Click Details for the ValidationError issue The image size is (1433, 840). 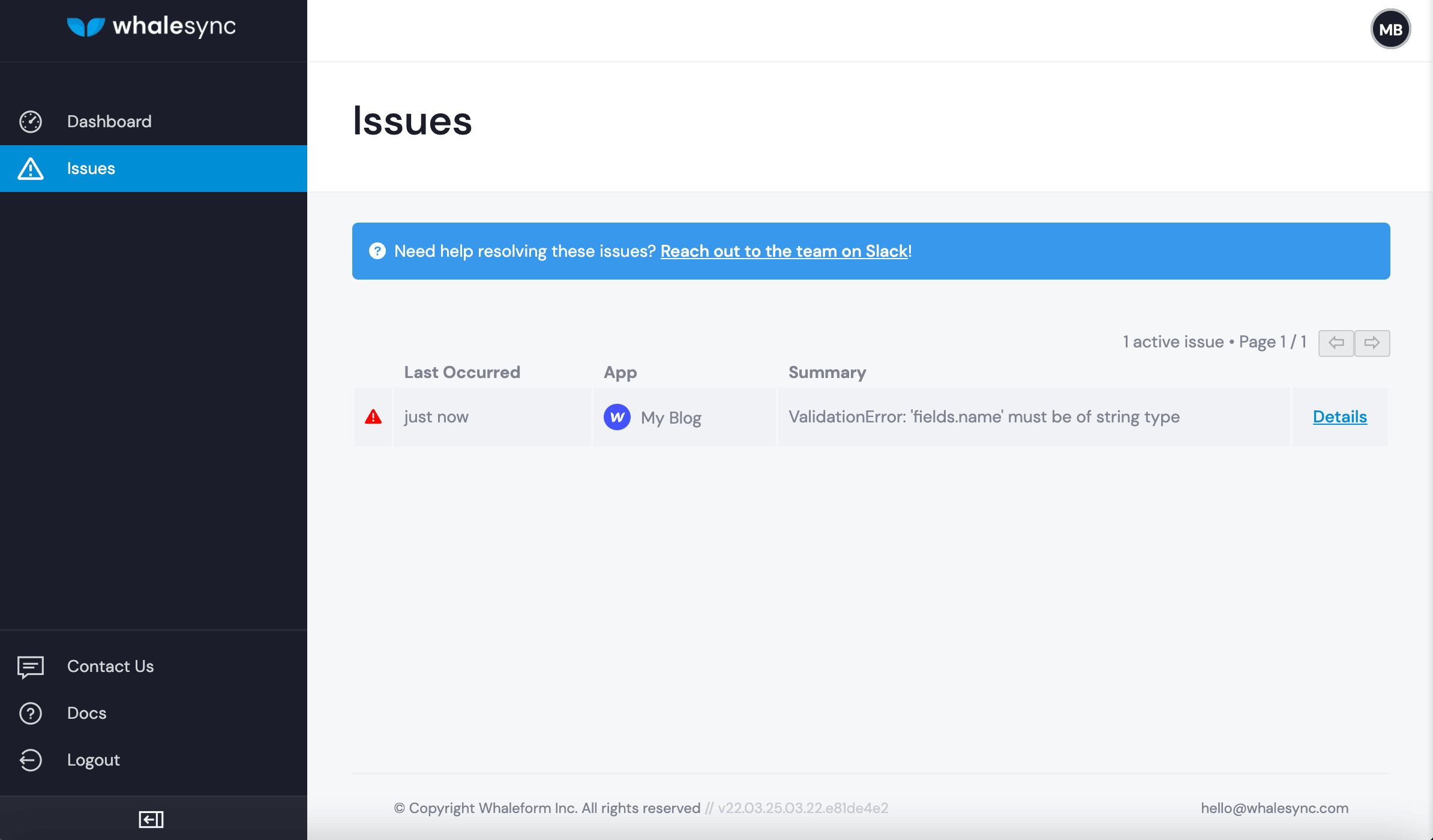click(x=1339, y=416)
